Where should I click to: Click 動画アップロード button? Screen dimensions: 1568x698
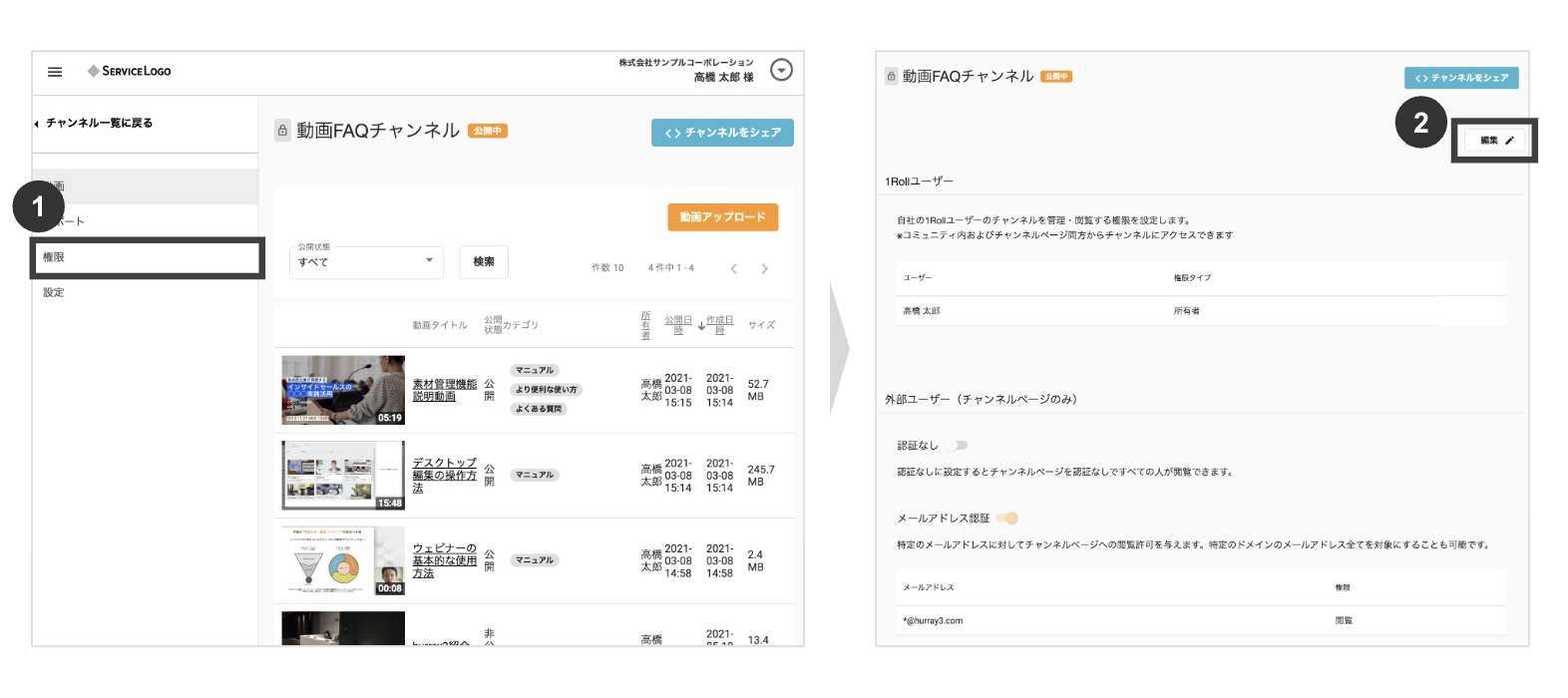pos(722,216)
